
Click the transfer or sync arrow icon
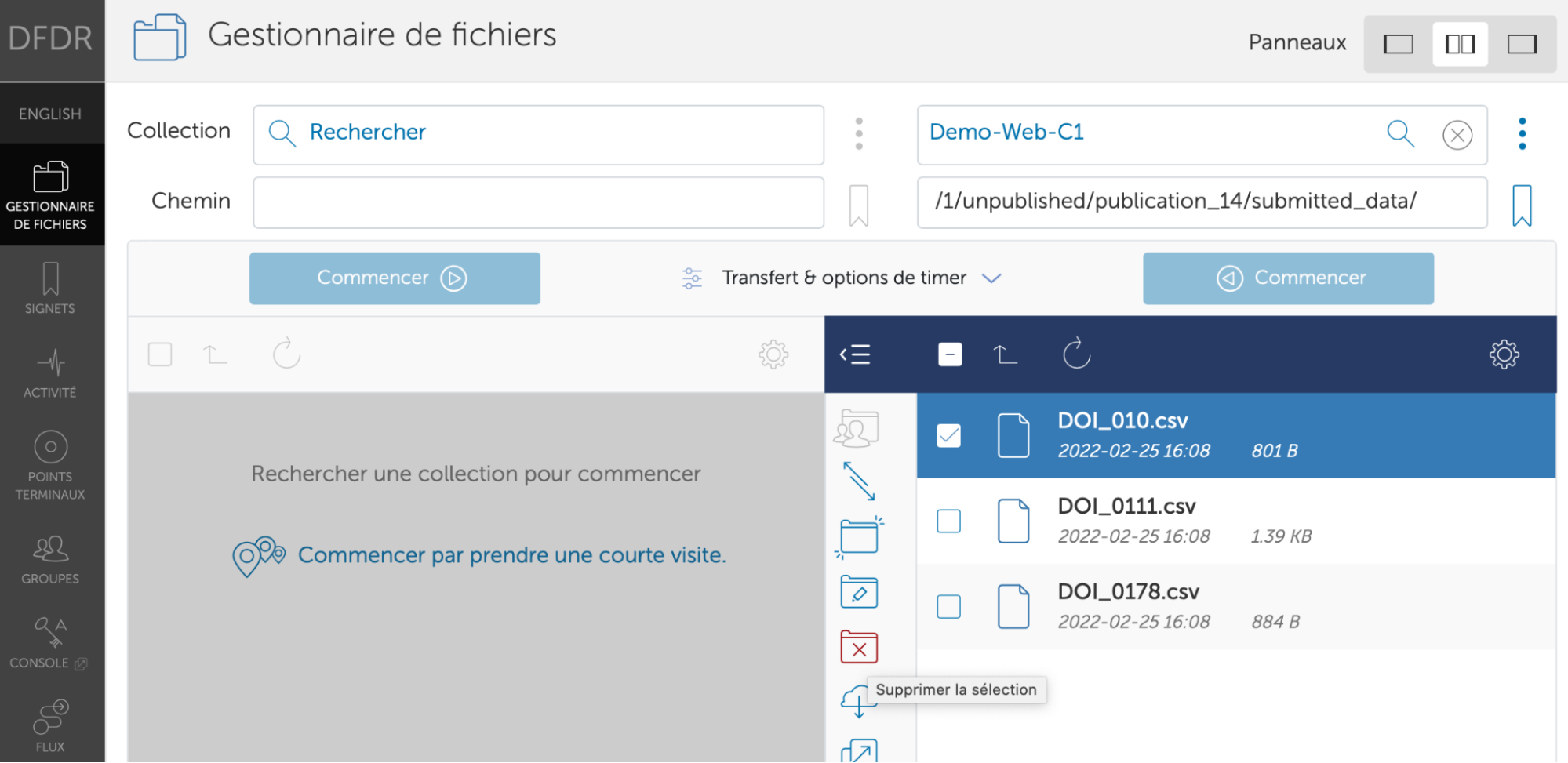tap(859, 481)
